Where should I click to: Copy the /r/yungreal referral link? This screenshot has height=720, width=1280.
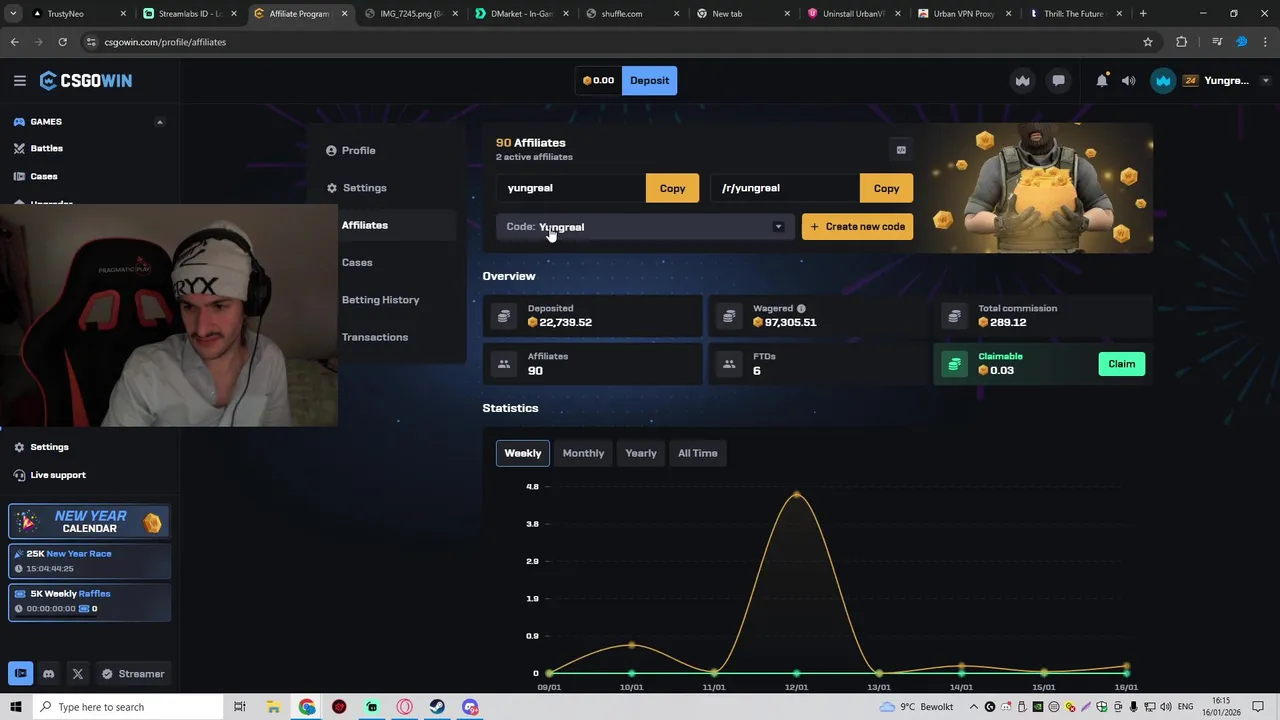tap(886, 188)
